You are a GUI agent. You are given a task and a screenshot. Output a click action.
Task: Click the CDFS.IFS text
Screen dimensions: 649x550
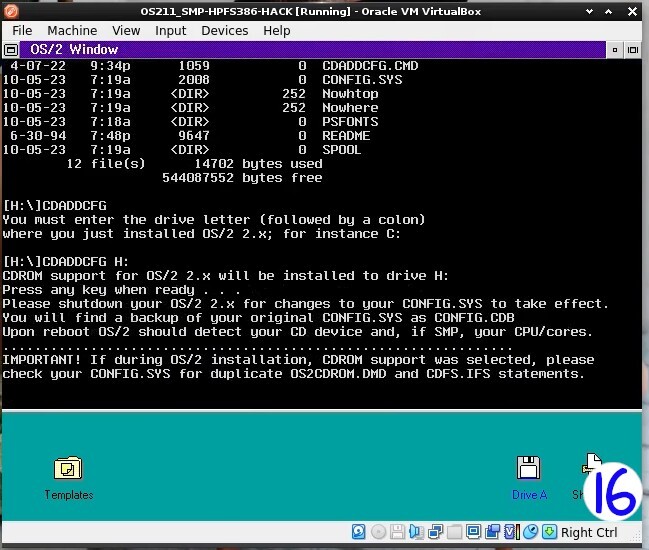point(458,374)
